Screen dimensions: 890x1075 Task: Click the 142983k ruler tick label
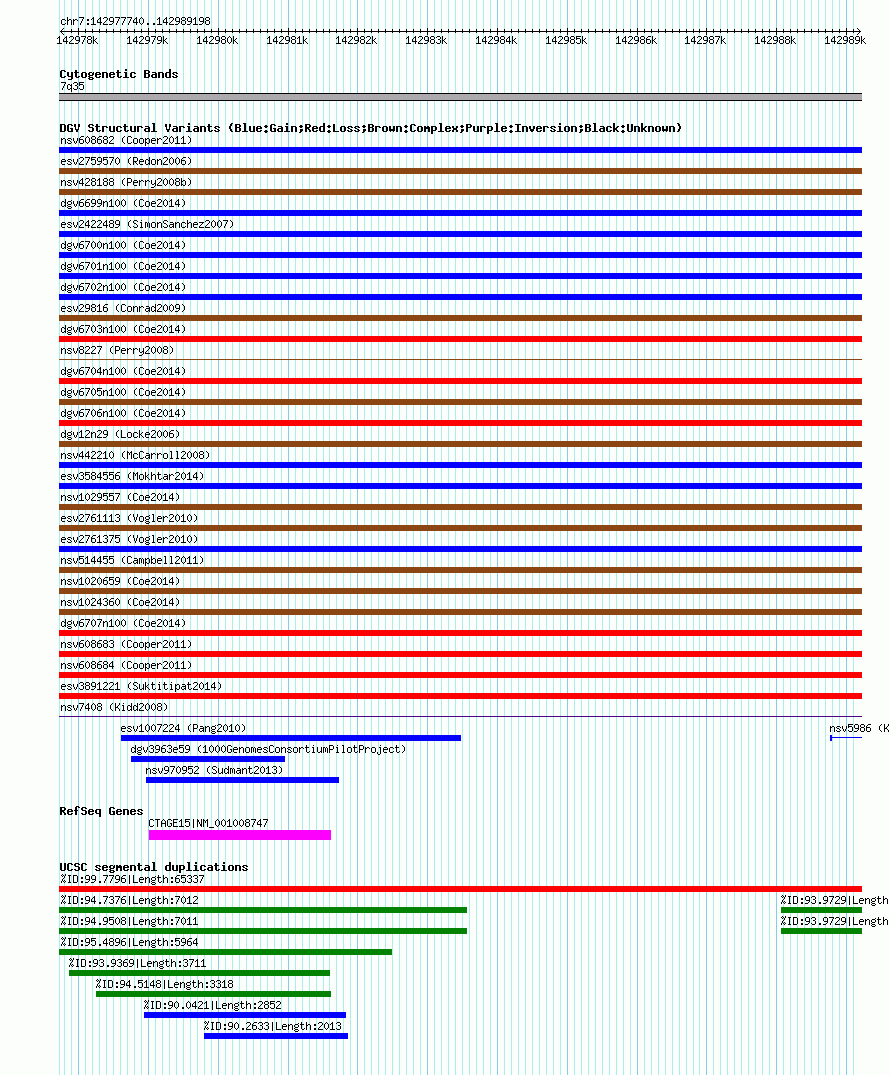[426, 40]
